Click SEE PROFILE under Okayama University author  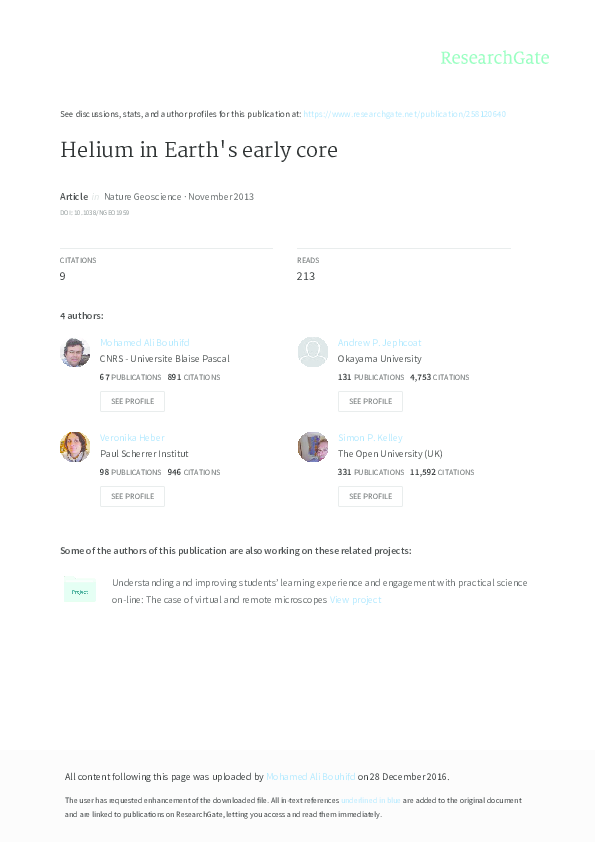point(370,401)
